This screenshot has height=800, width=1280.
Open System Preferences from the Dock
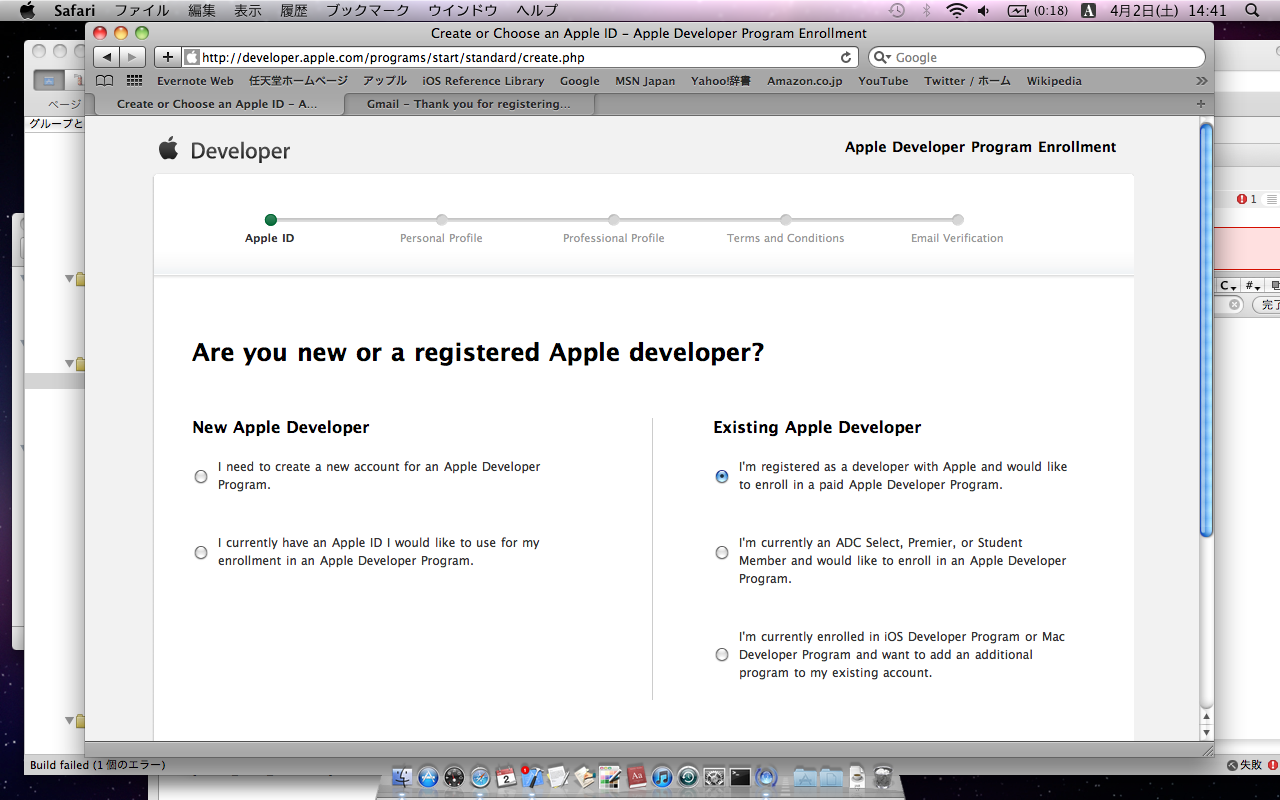[714, 777]
